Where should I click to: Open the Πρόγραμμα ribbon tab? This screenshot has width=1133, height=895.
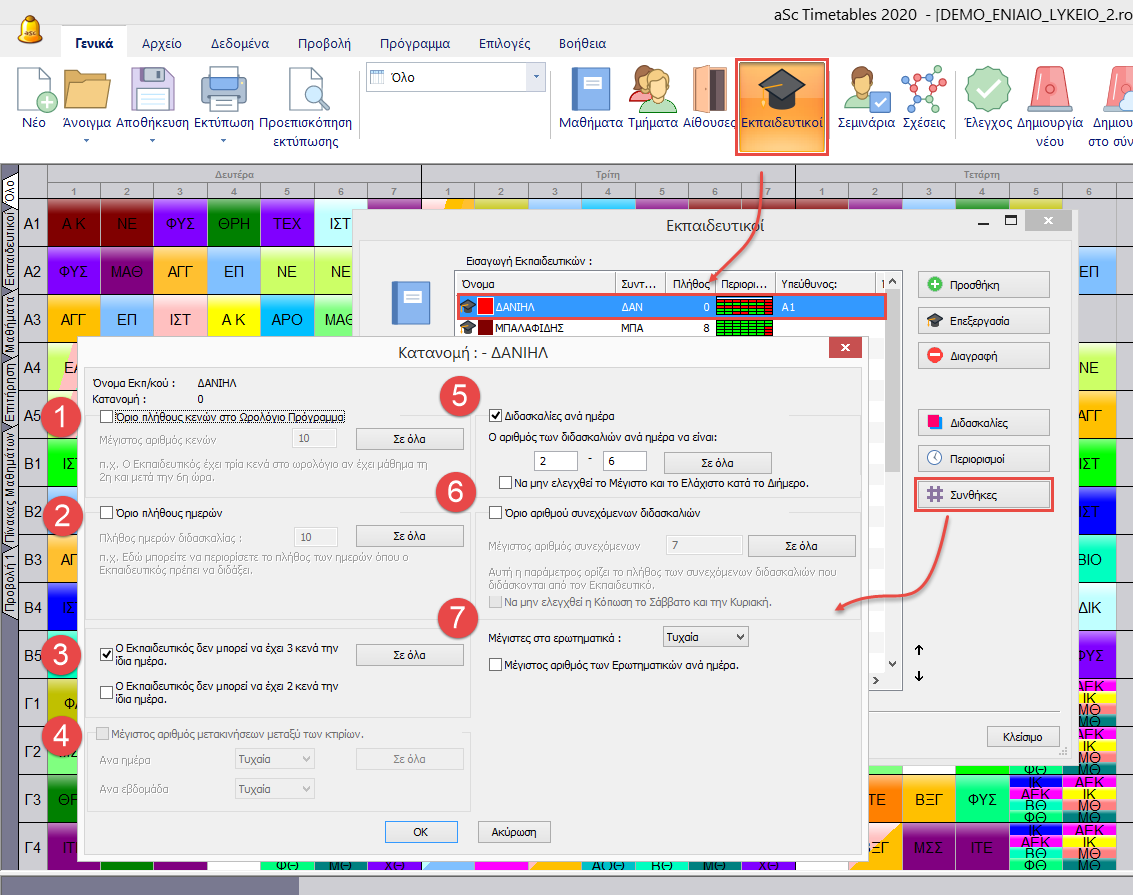tap(414, 43)
